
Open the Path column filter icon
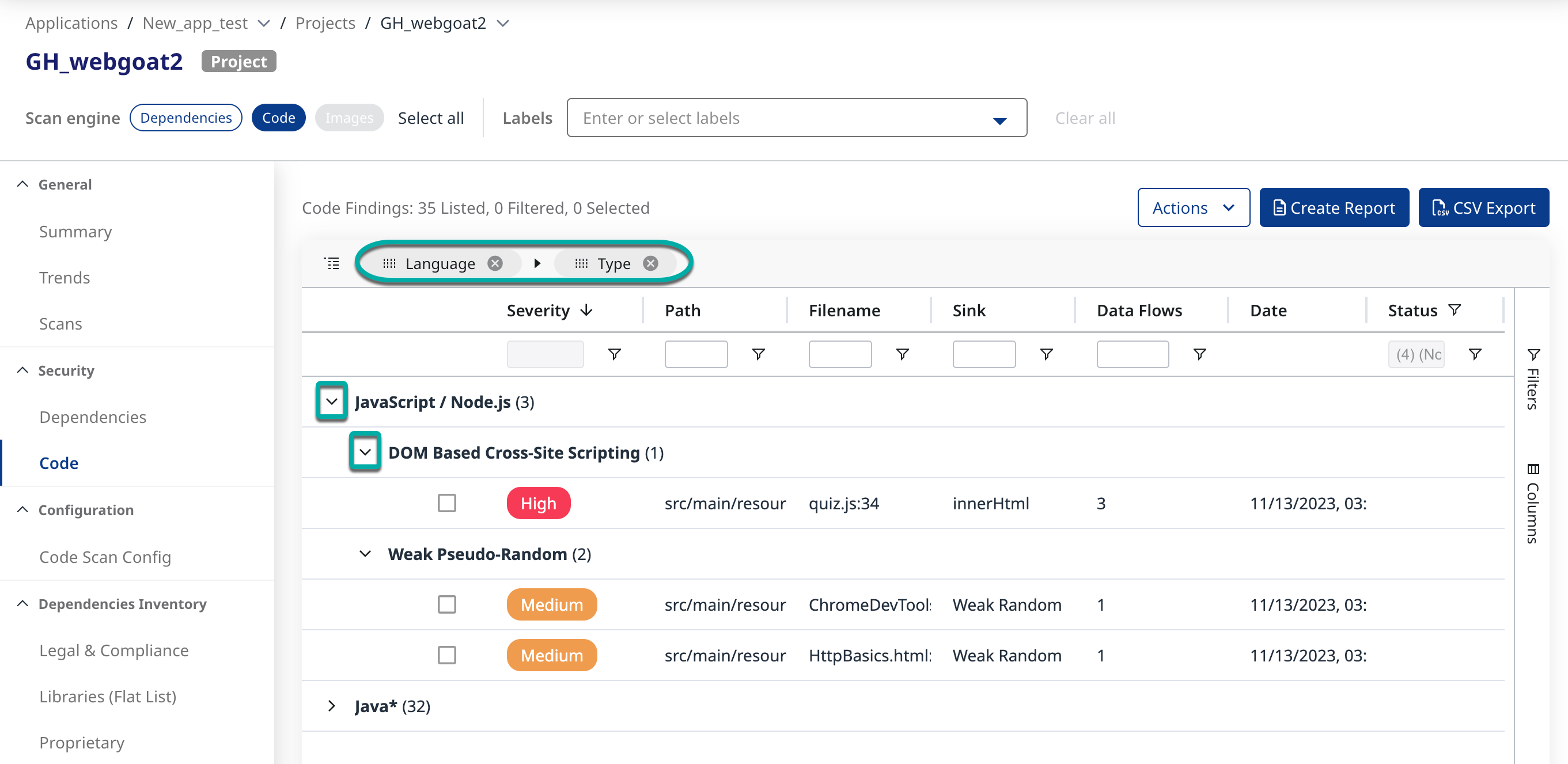pos(758,354)
